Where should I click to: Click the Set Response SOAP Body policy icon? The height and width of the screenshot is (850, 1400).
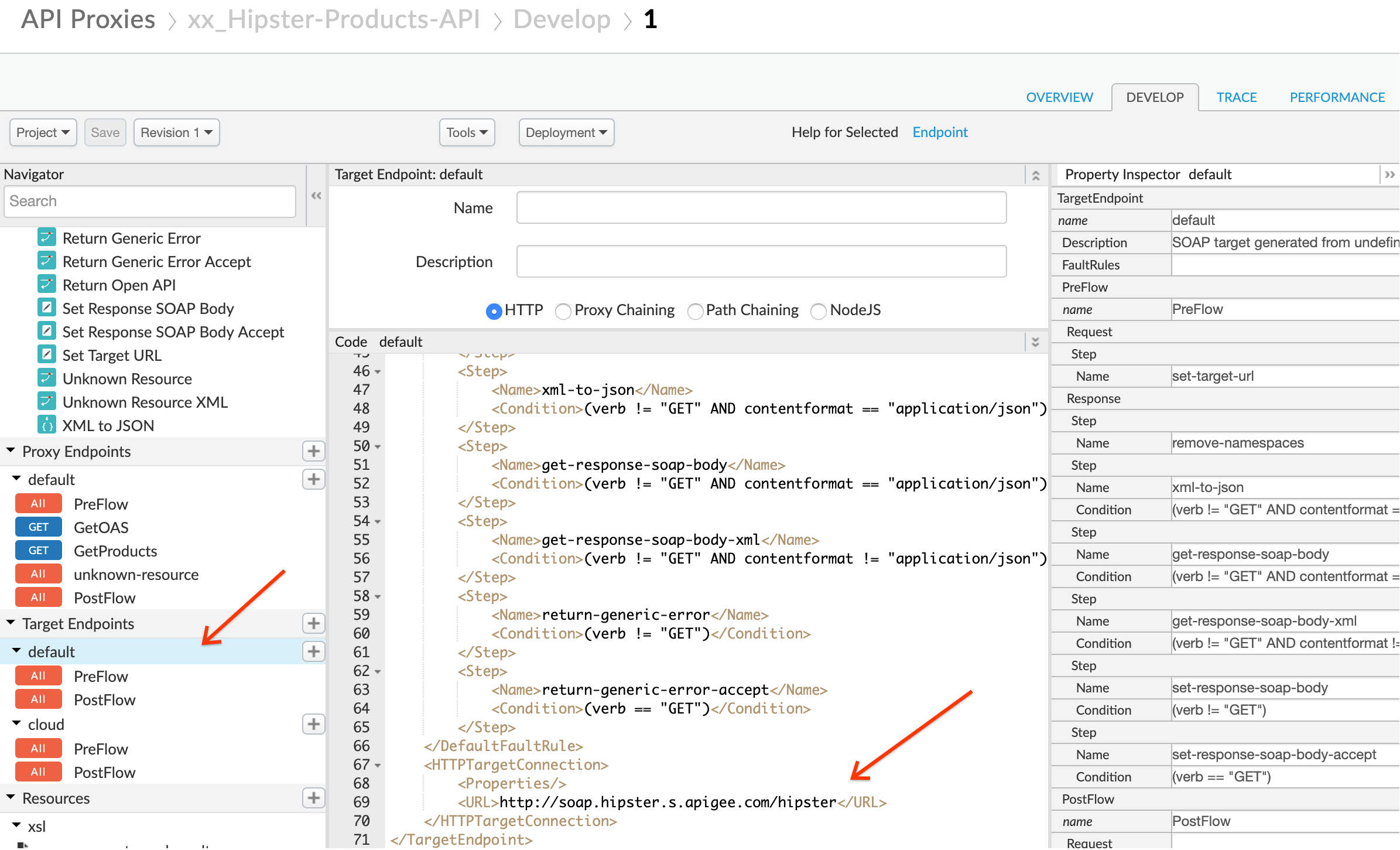[47, 308]
